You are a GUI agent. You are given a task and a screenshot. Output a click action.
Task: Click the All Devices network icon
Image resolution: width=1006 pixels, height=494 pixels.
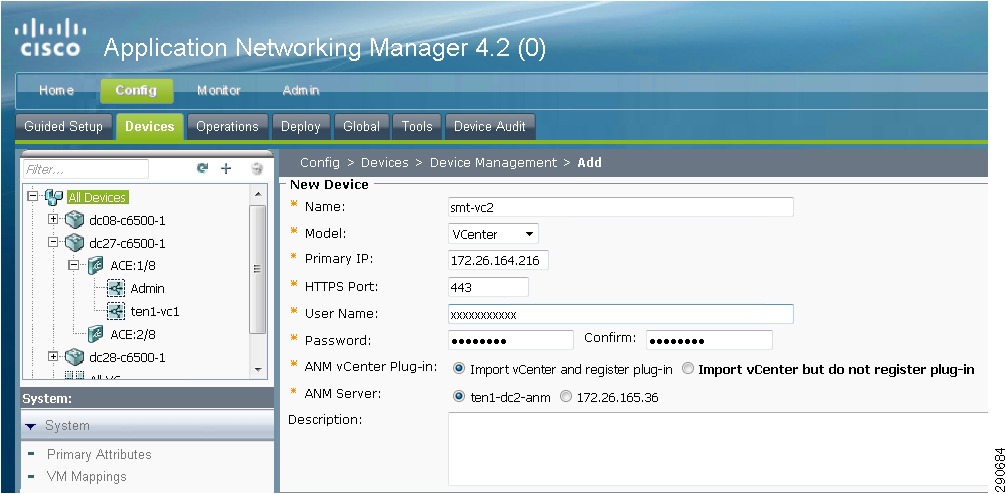click(54, 198)
